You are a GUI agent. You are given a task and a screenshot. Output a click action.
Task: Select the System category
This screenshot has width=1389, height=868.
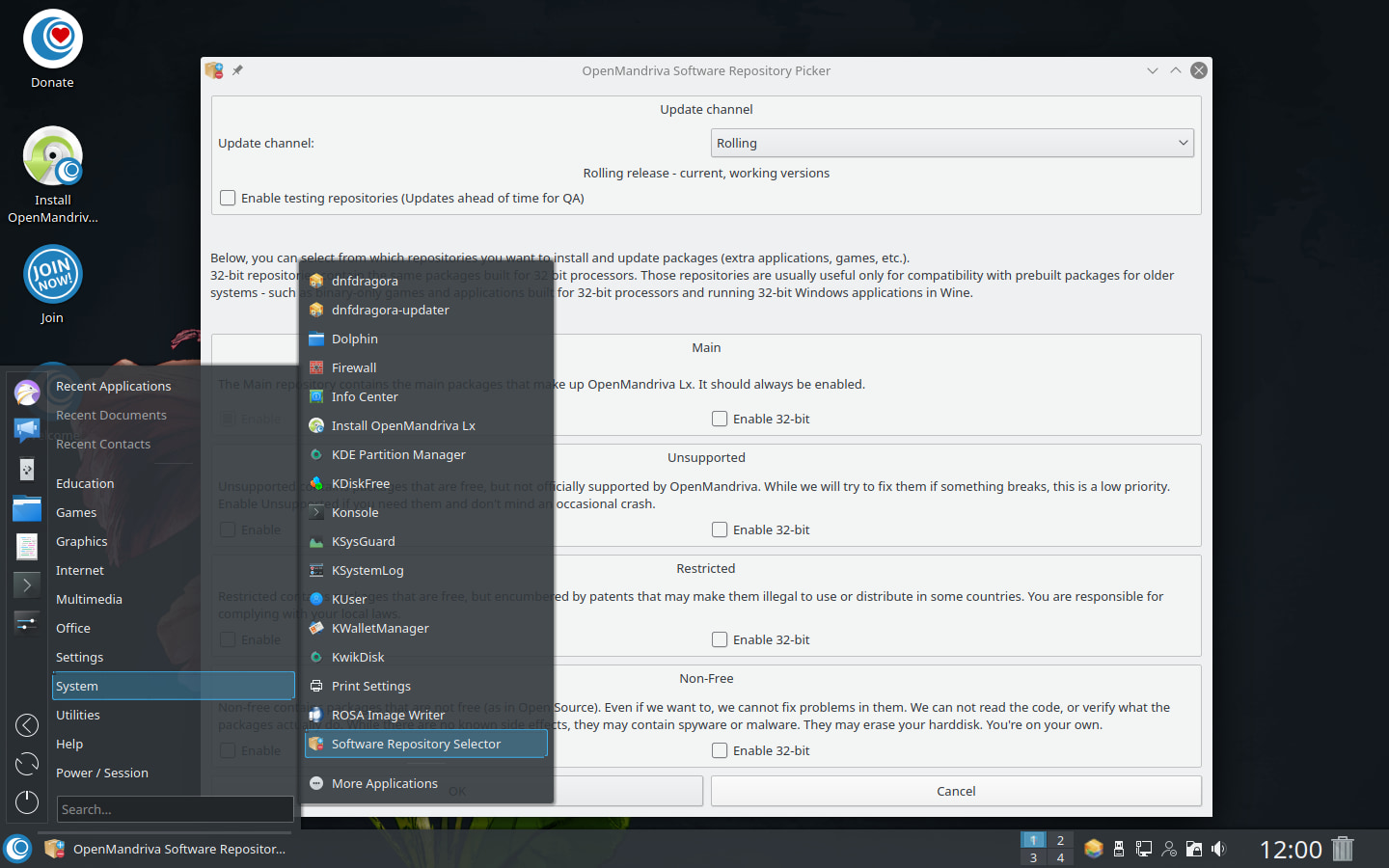click(174, 686)
